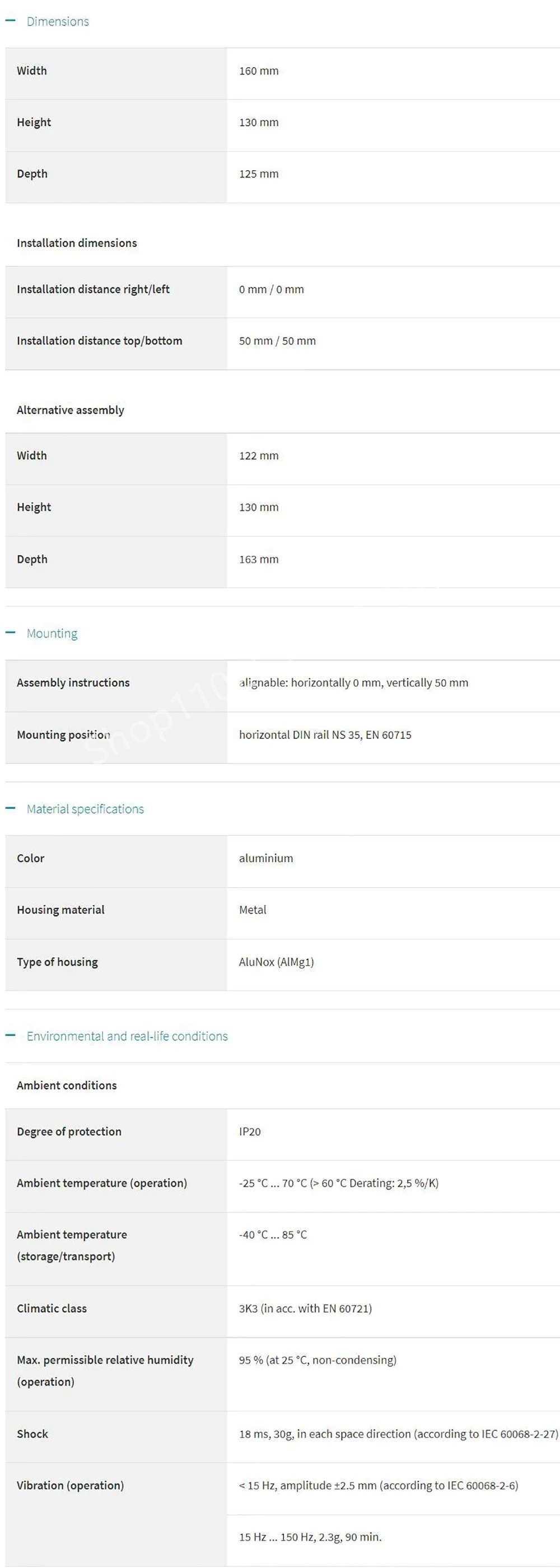Click the minus icon beside Mounting
The image size is (560, 1568).
coord(10,633)
